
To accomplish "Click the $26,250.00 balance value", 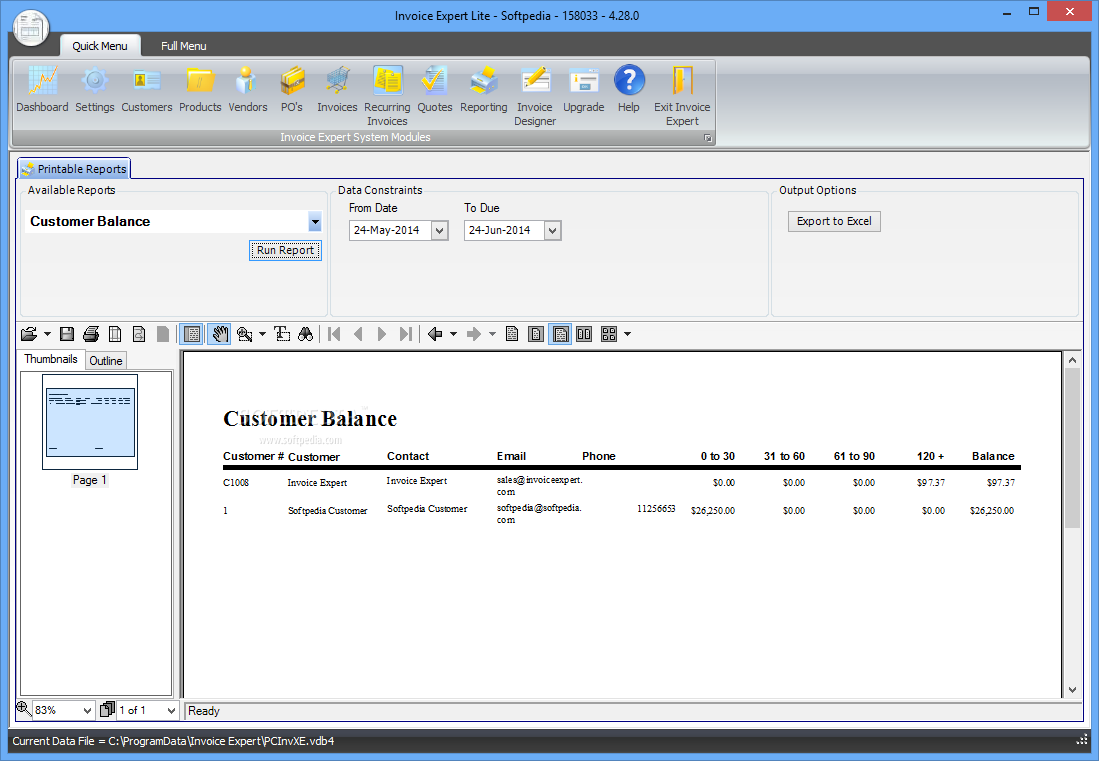I will coord(992,511).
